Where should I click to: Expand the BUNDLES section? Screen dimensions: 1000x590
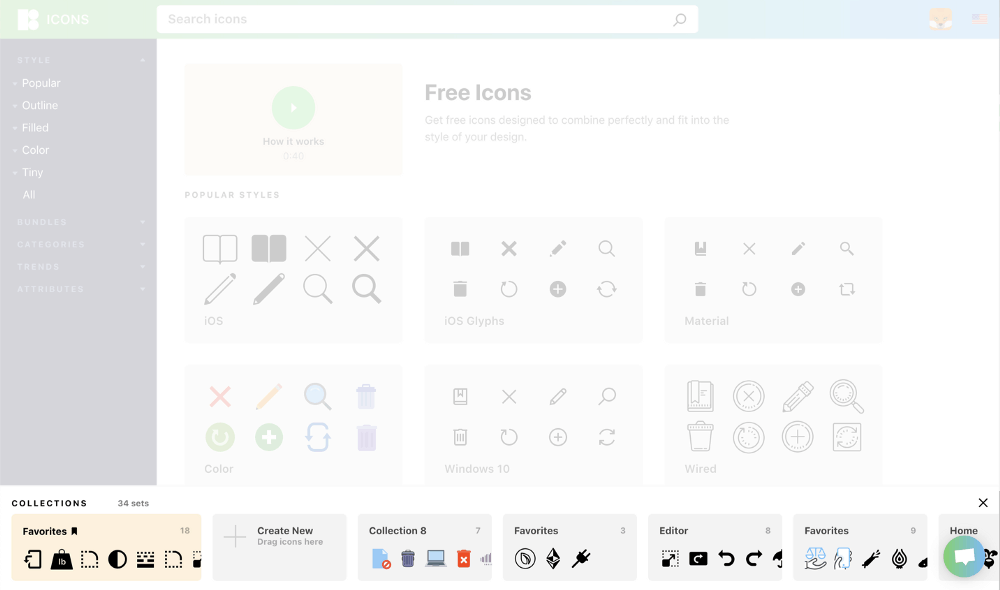143,222
